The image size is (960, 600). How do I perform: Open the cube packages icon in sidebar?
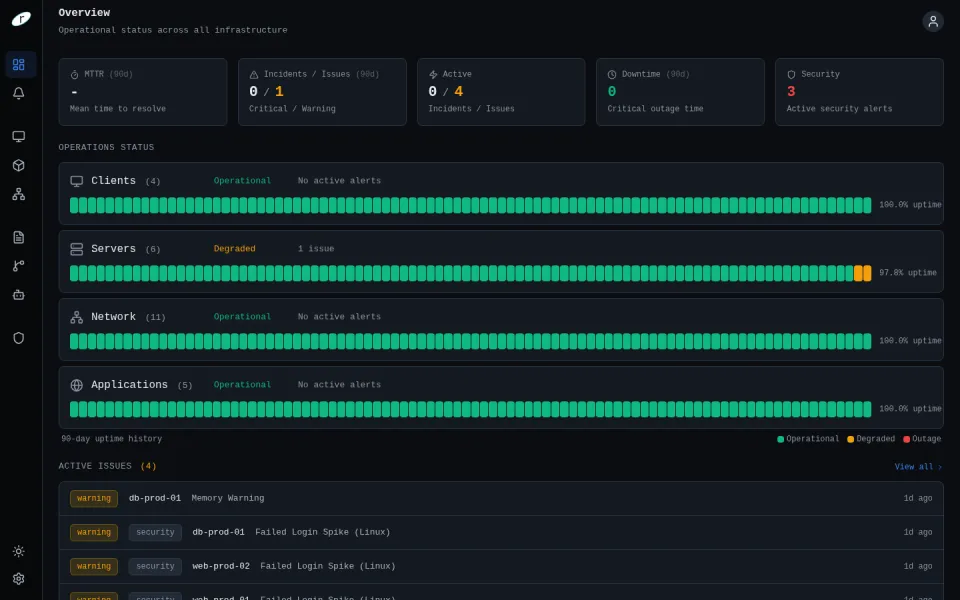[19, 165]
